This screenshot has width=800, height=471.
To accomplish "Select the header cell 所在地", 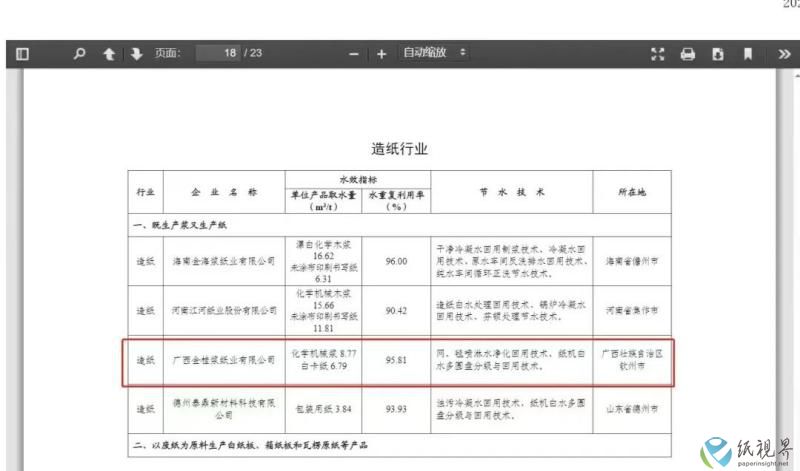I will tap(632, 192).
